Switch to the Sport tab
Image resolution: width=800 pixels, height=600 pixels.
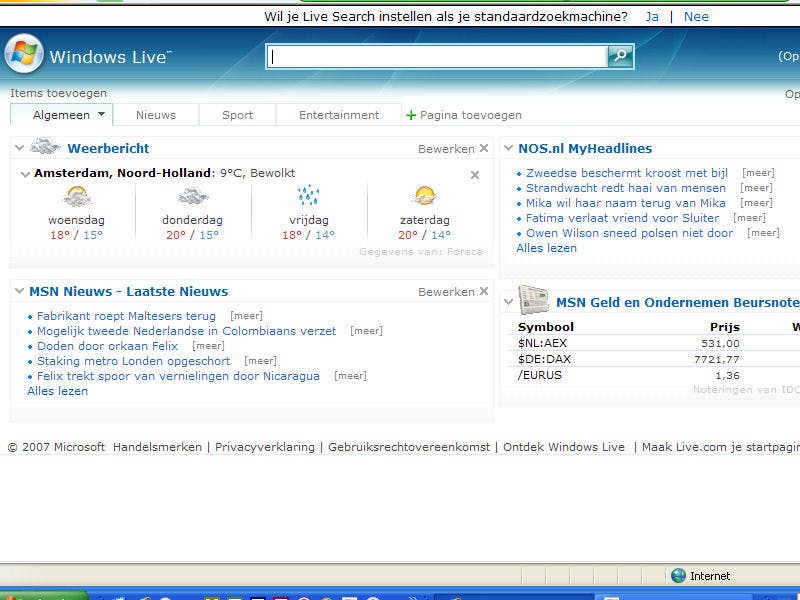(x=237, y=115)
